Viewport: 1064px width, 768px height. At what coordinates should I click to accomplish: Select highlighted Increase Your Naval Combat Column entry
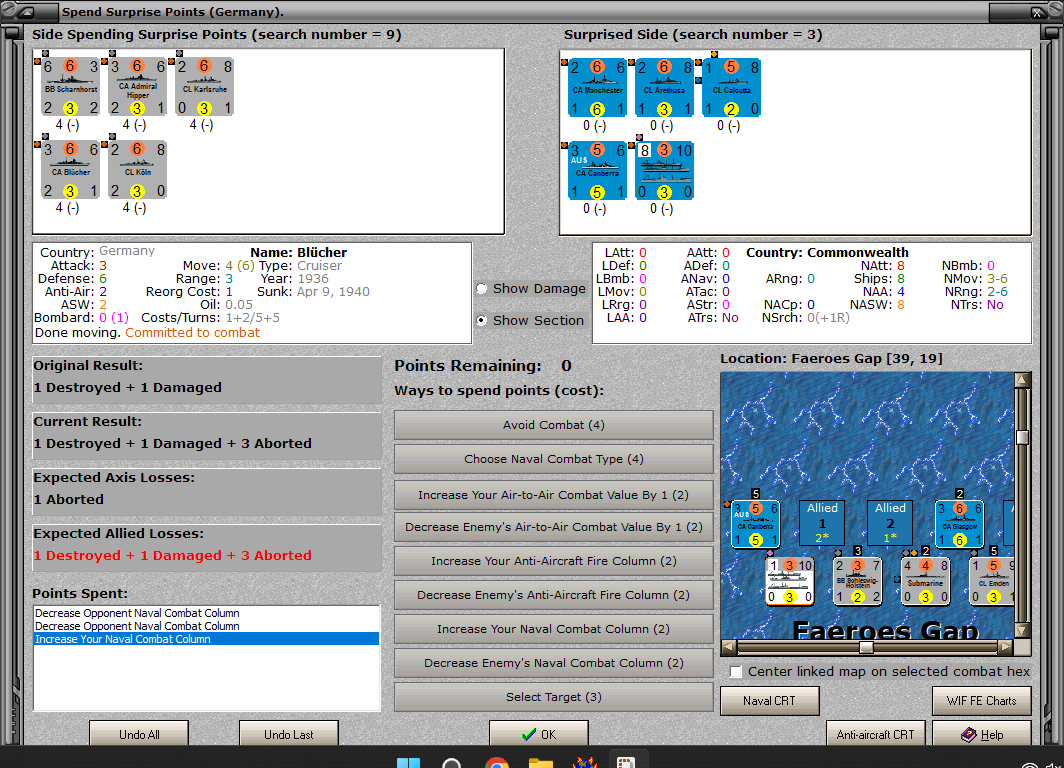206,639
